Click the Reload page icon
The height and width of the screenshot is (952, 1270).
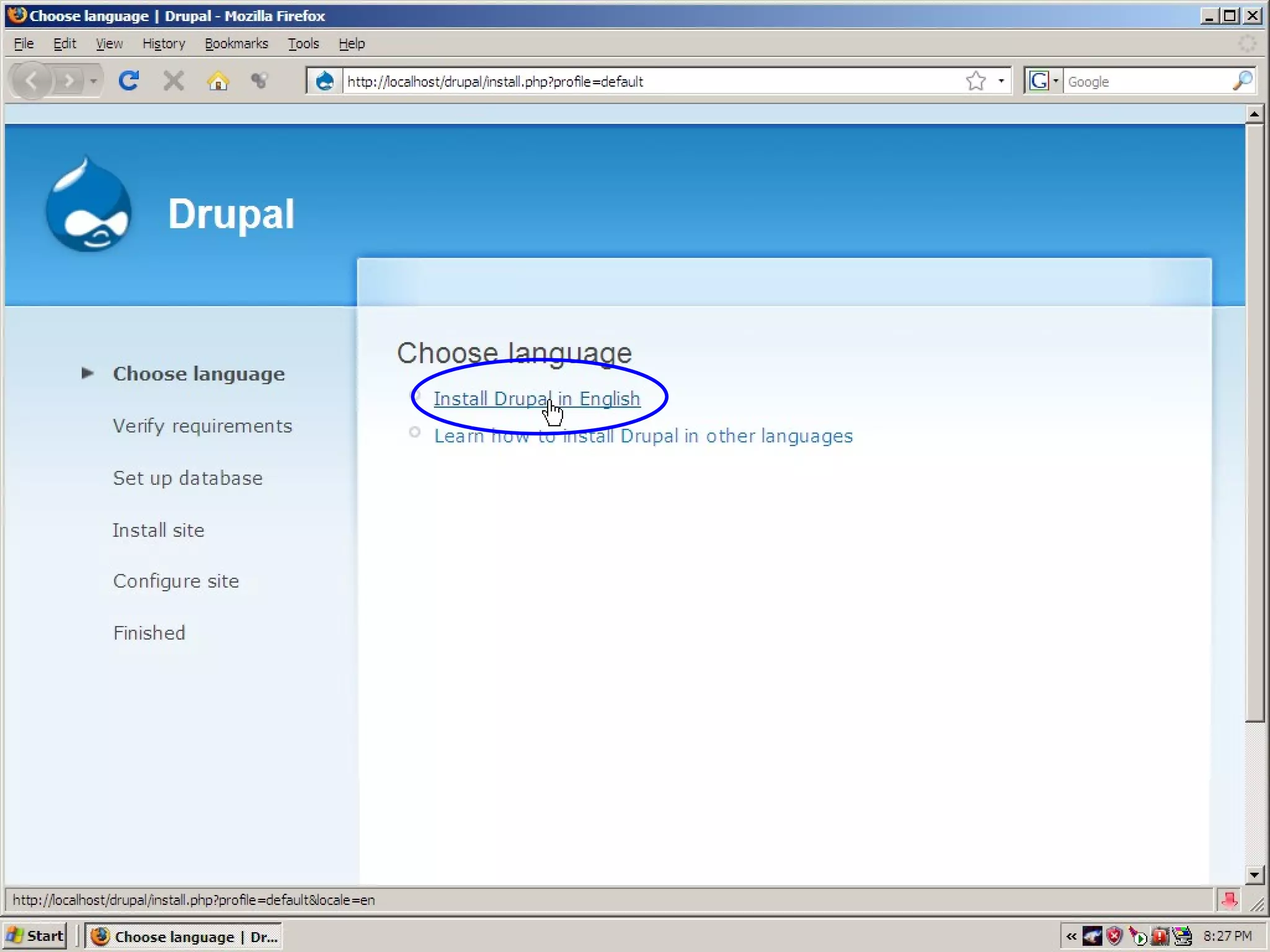128,81
